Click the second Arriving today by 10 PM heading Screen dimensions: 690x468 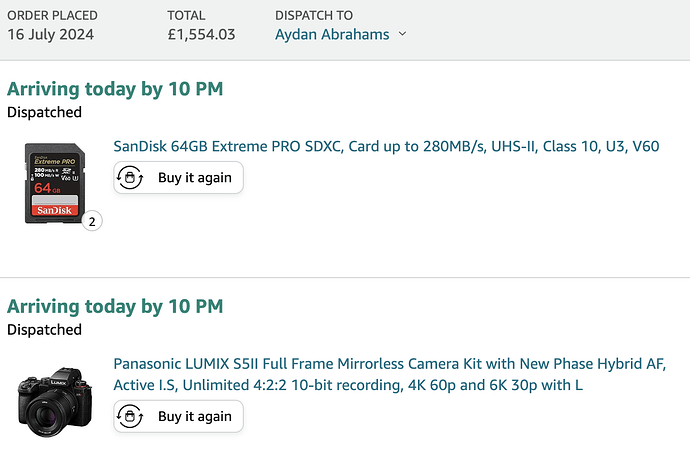click(115, 307)
